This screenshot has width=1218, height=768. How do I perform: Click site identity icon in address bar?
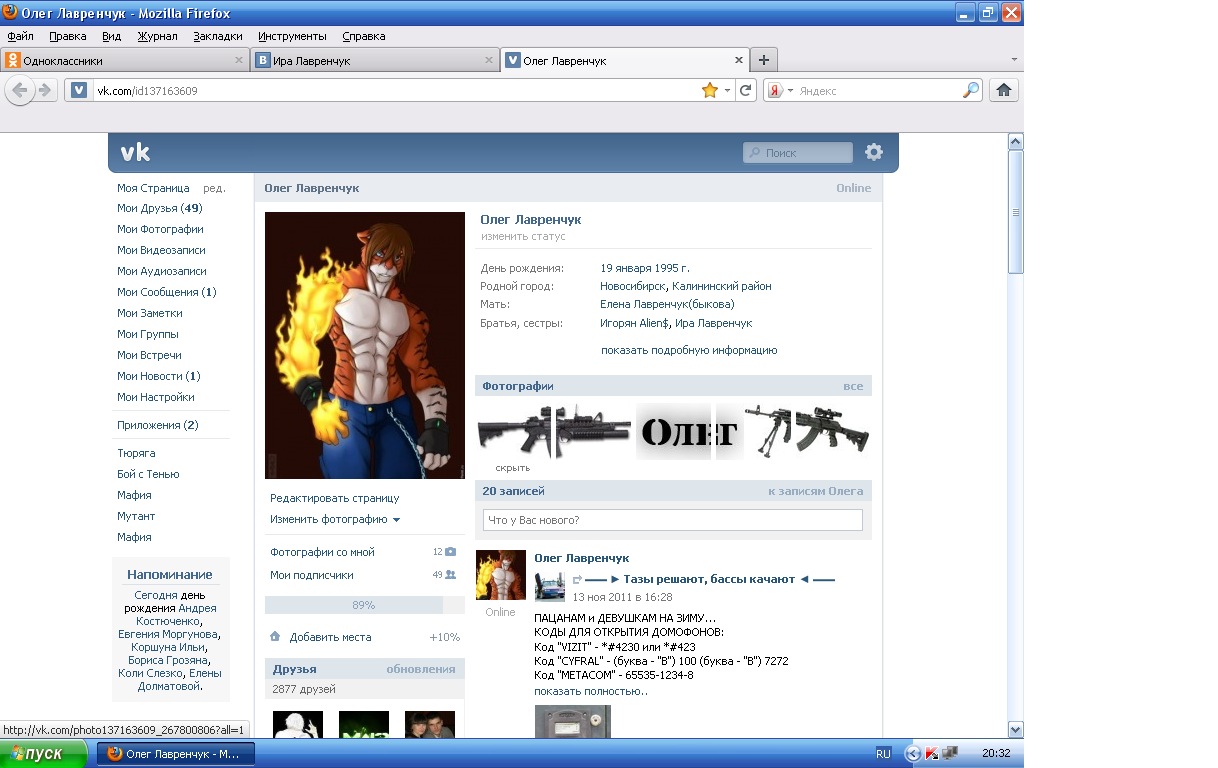(x=79, y=90)
